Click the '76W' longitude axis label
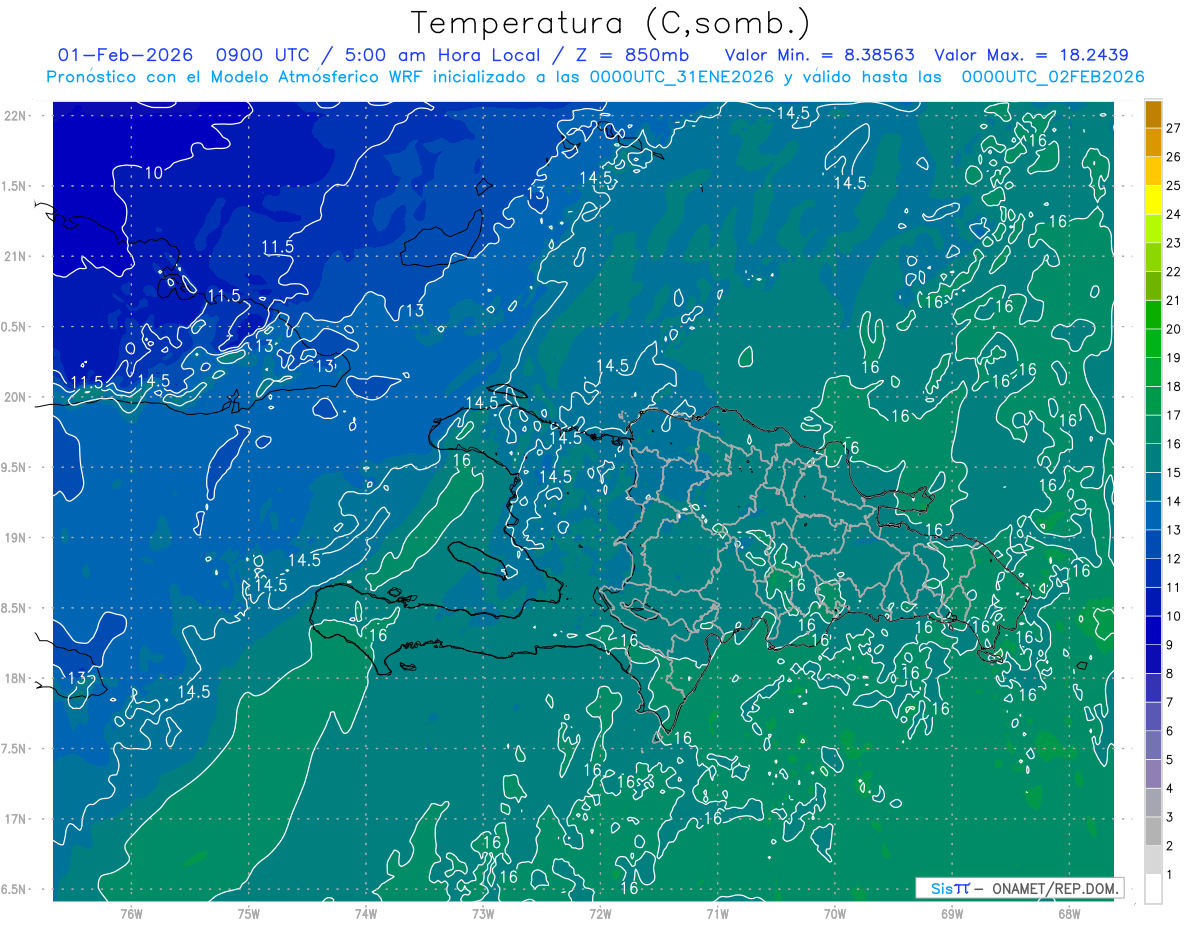Viewport: 1200px width, 927px height. [x=131, y=913]
